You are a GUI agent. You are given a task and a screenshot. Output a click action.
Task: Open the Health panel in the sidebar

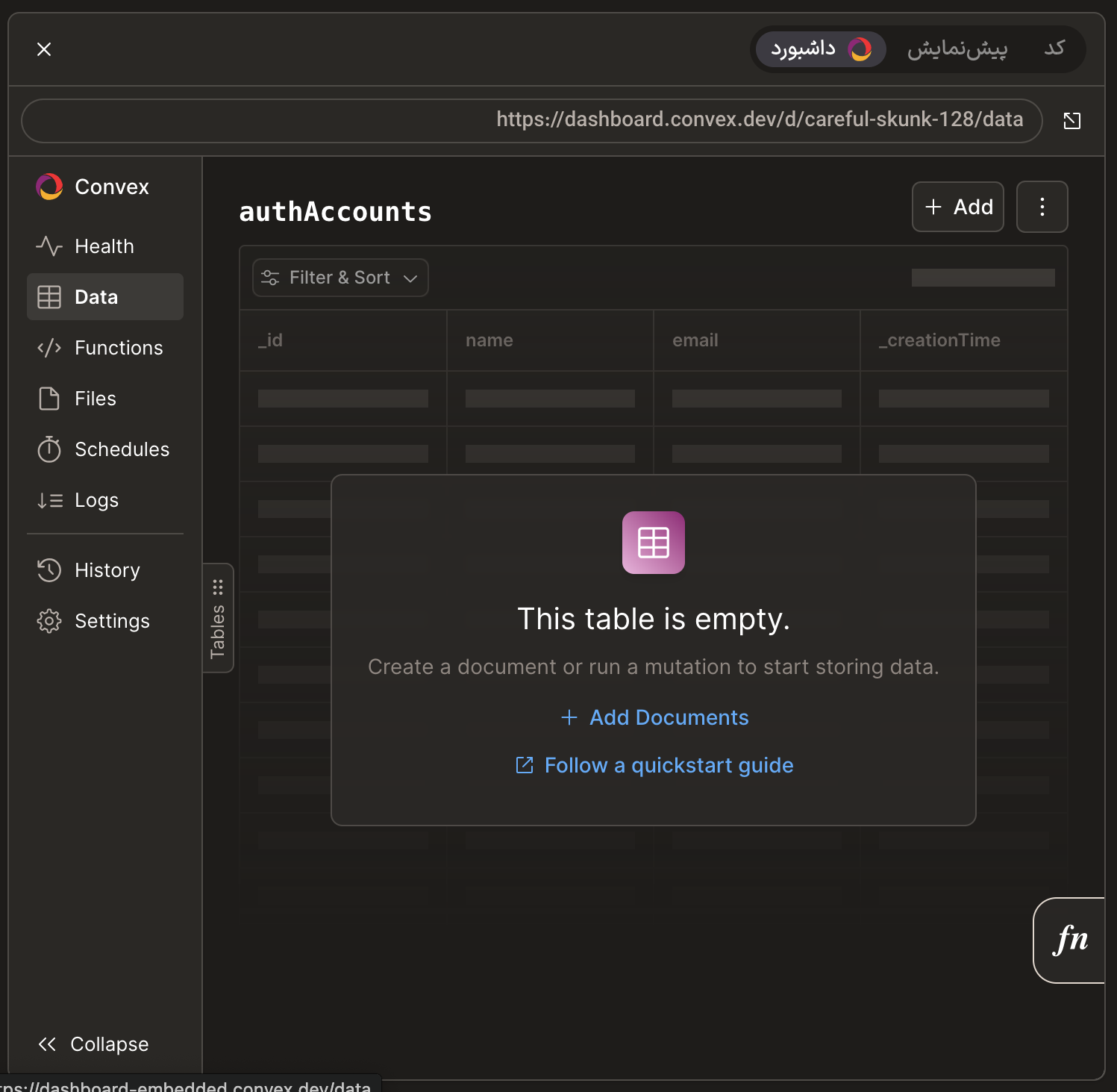(x=104, y=246)
